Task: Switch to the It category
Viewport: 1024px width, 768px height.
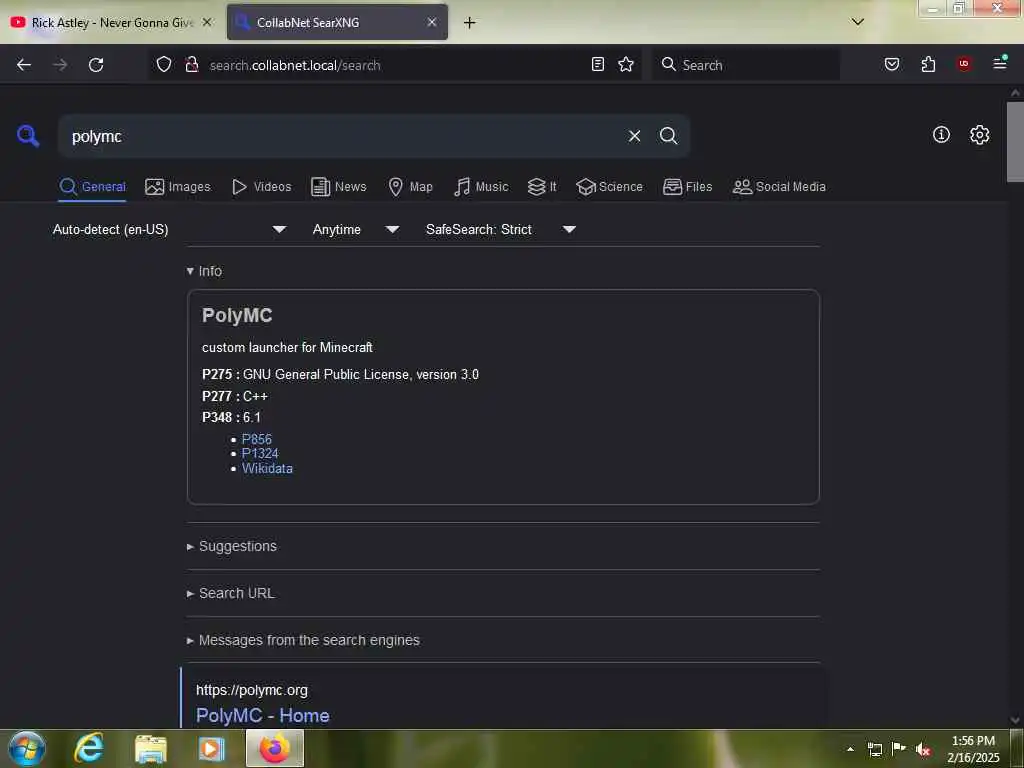Action: [542, 187]
